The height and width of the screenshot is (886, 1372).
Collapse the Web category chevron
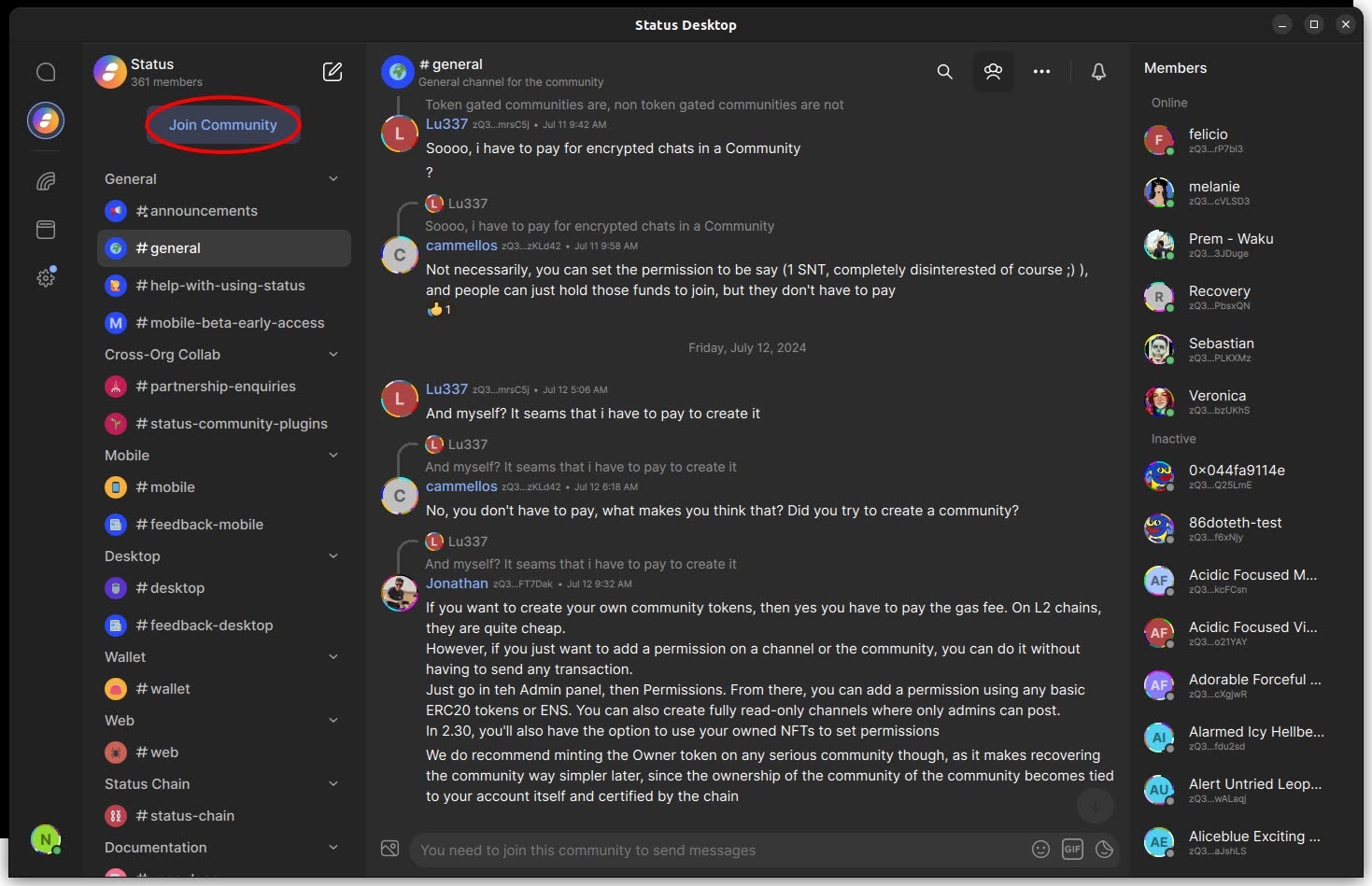(333, 721)
